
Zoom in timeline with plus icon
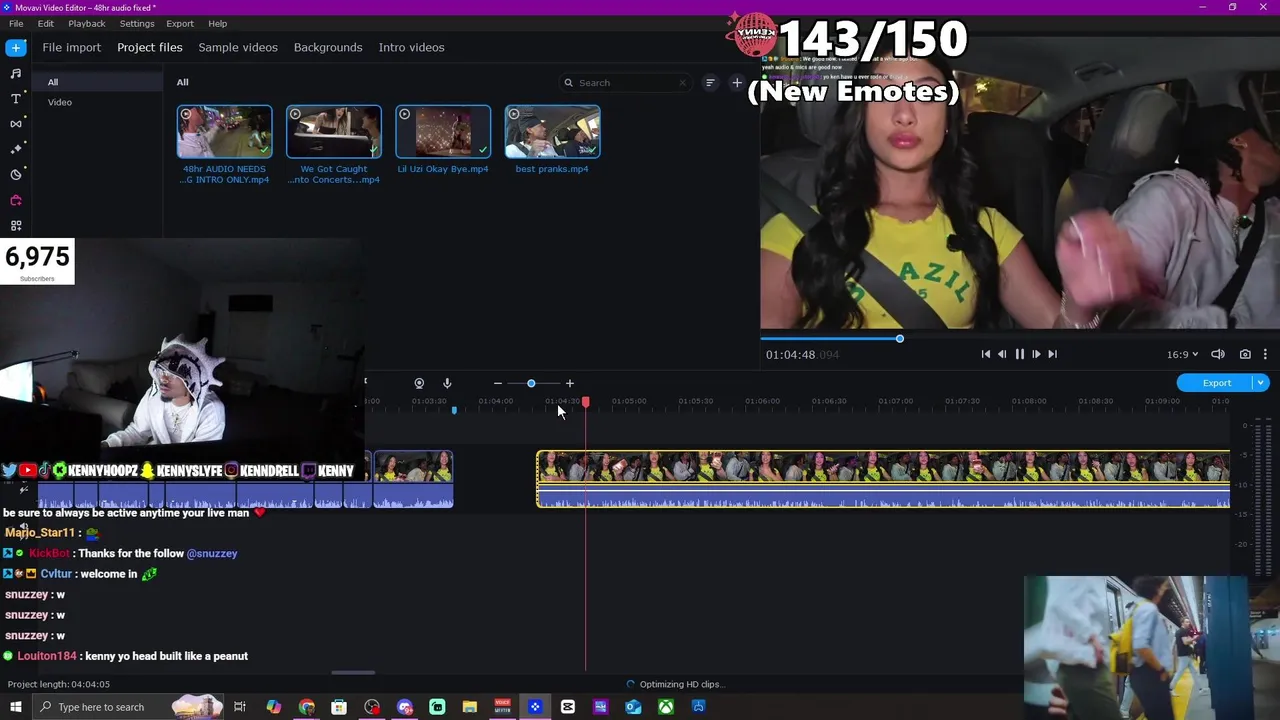(570, 383)
